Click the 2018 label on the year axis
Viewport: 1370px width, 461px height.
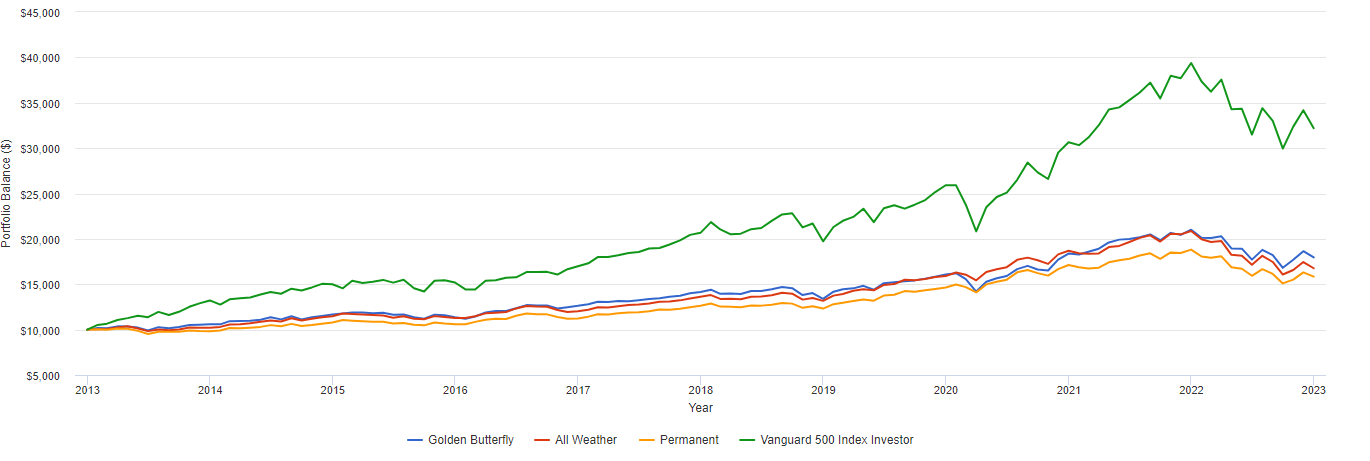pos(700,390)
